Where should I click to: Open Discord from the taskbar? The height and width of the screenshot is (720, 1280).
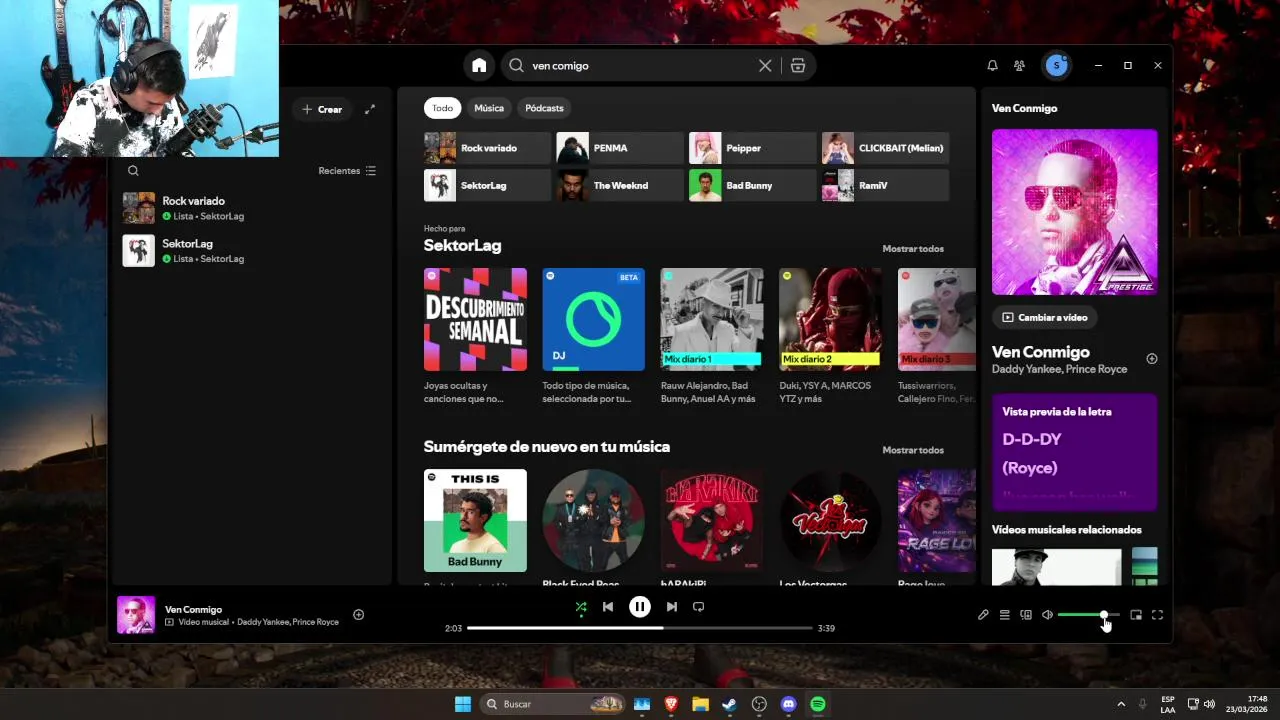point(788,704)
